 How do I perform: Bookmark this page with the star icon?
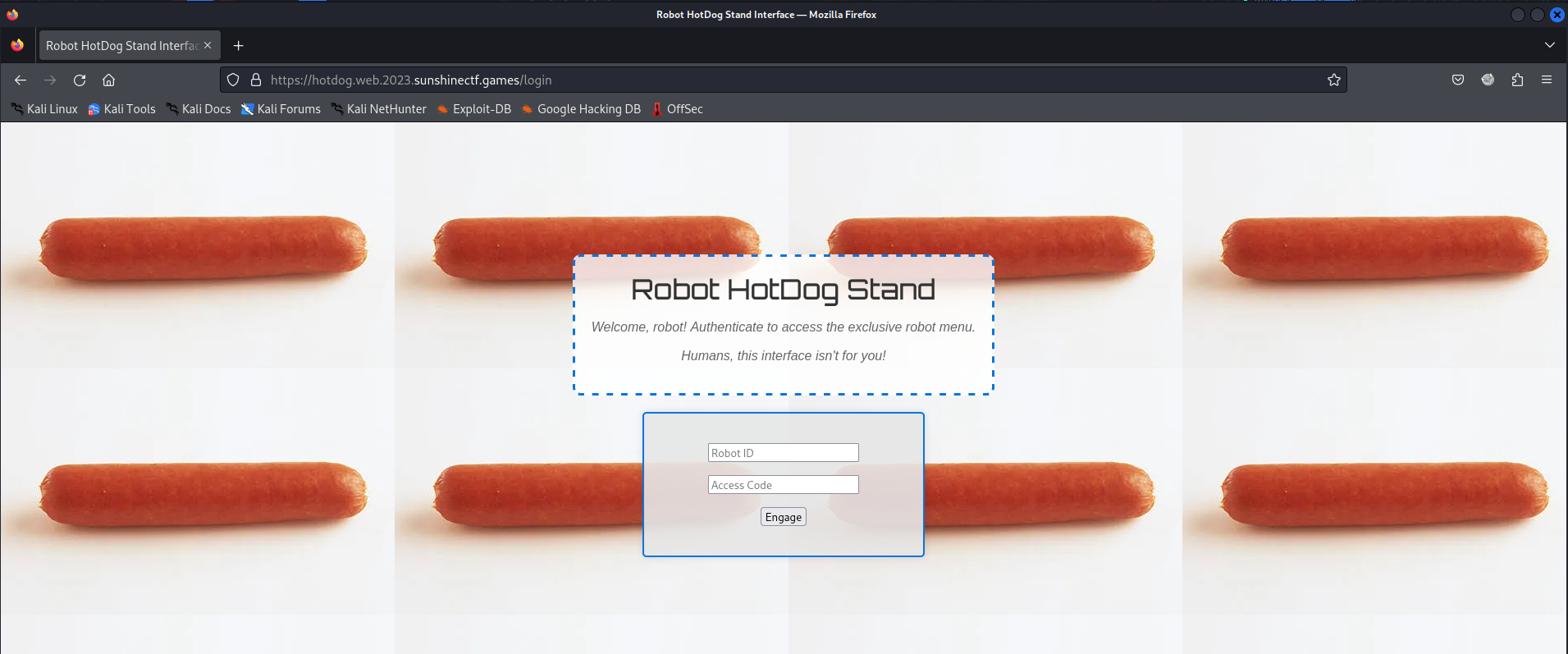[1333, 80]
